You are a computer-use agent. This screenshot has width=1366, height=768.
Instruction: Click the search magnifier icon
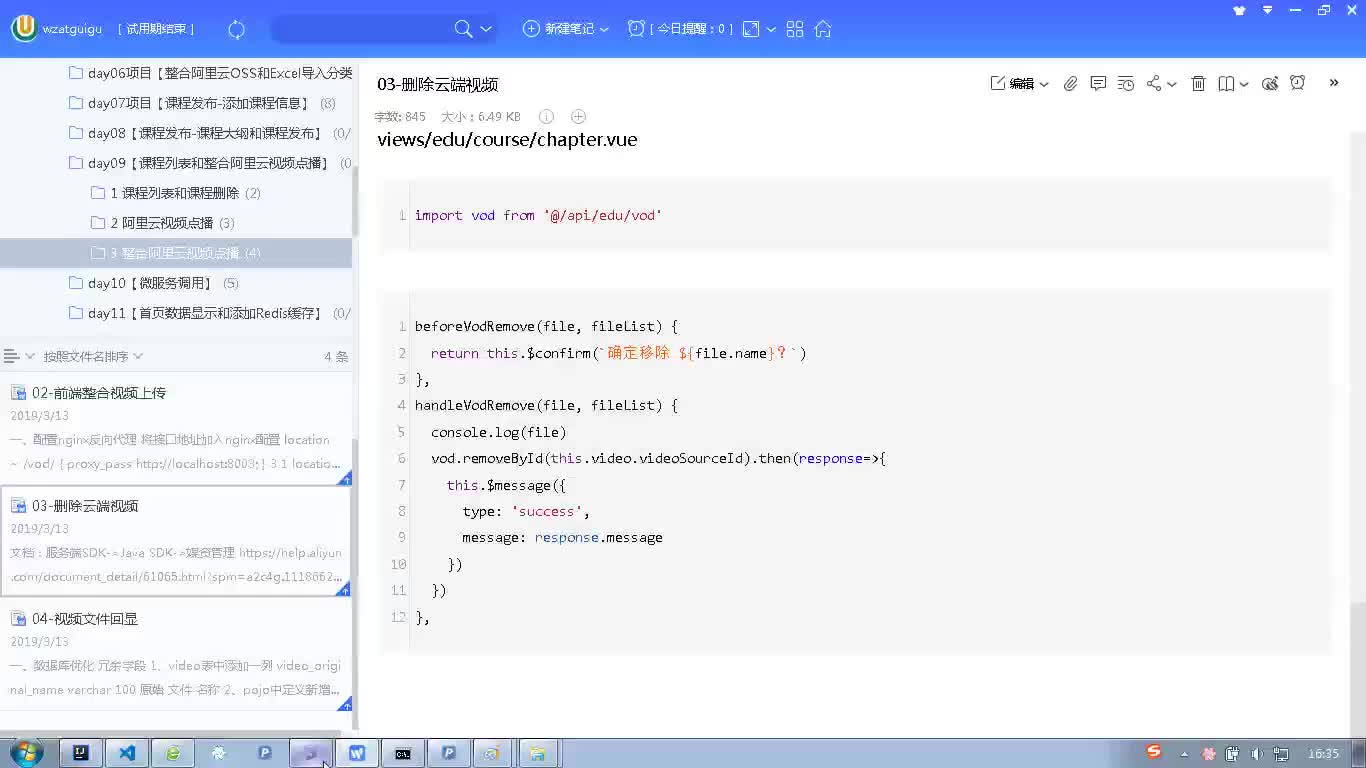(463, 29)
